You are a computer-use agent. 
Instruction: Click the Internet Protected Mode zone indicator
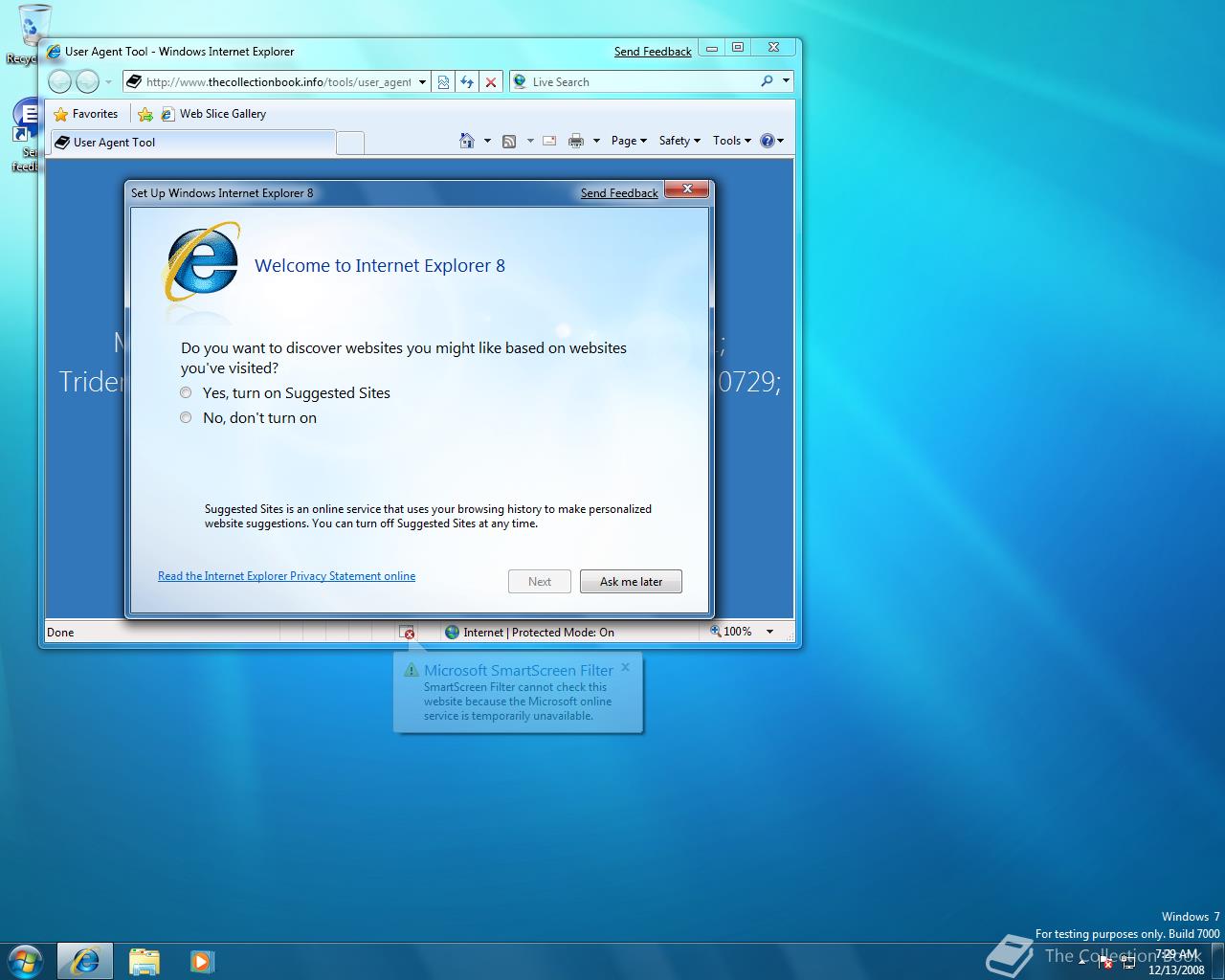(x=529, y=633)
